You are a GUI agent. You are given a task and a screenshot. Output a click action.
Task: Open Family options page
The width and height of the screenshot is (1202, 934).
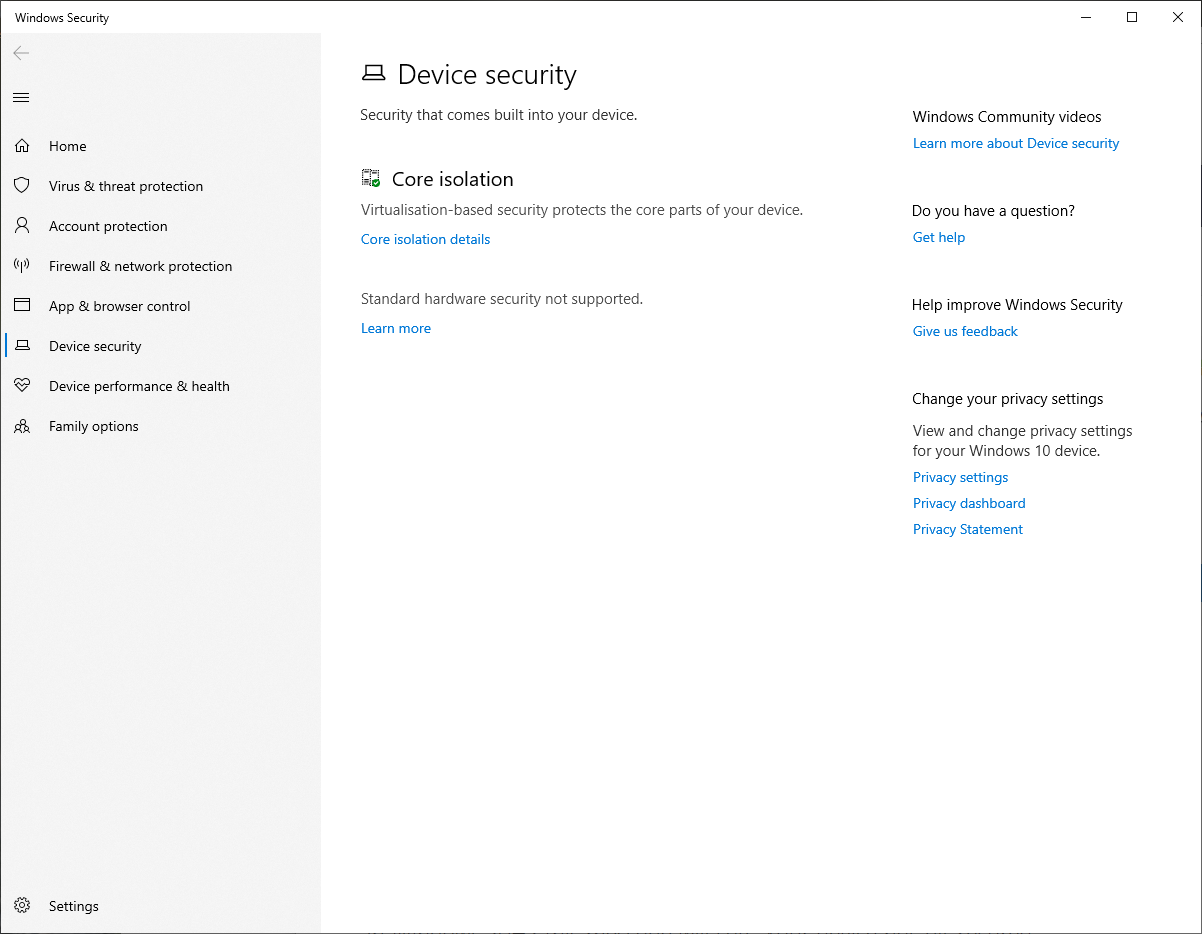click(160, 426)
